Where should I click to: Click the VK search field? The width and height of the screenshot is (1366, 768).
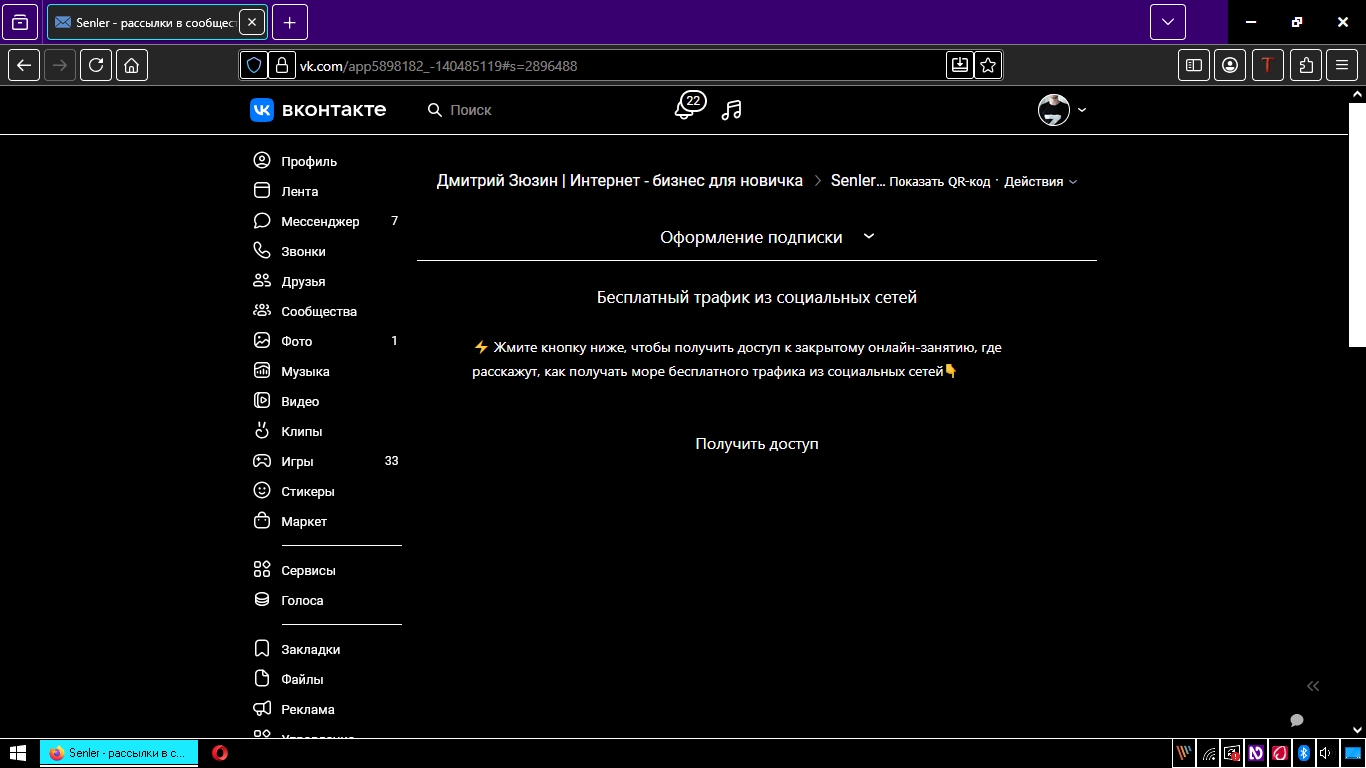coord(520,110)
